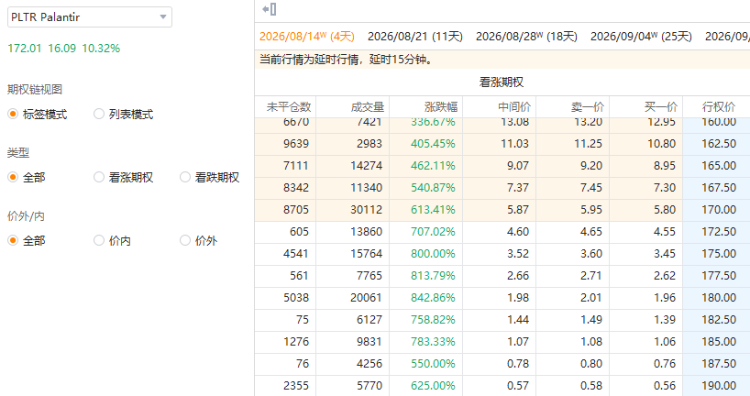
Task: Click change value 540.87%
Action: pyautogui.click(x=433, y=187)
